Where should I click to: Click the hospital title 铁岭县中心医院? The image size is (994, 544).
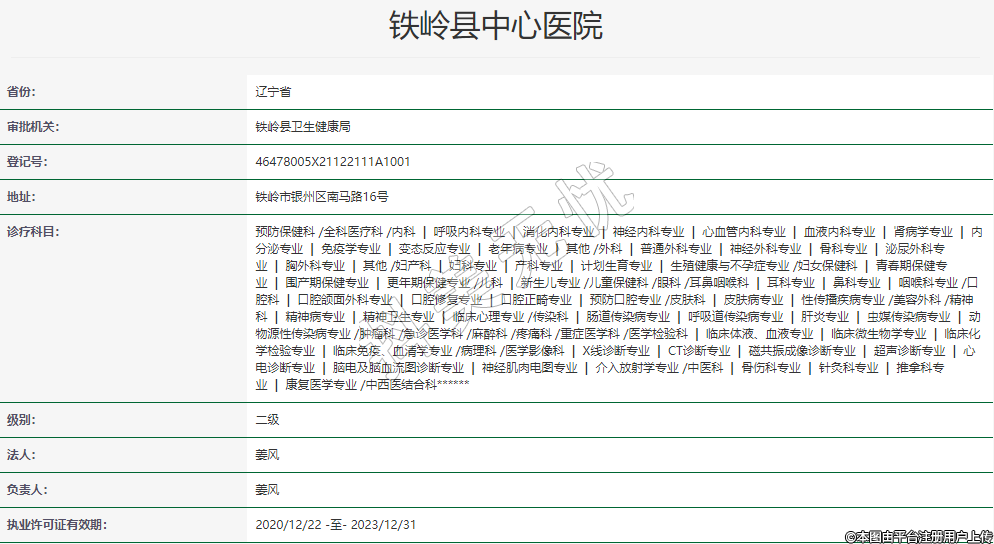coord(496,25)
